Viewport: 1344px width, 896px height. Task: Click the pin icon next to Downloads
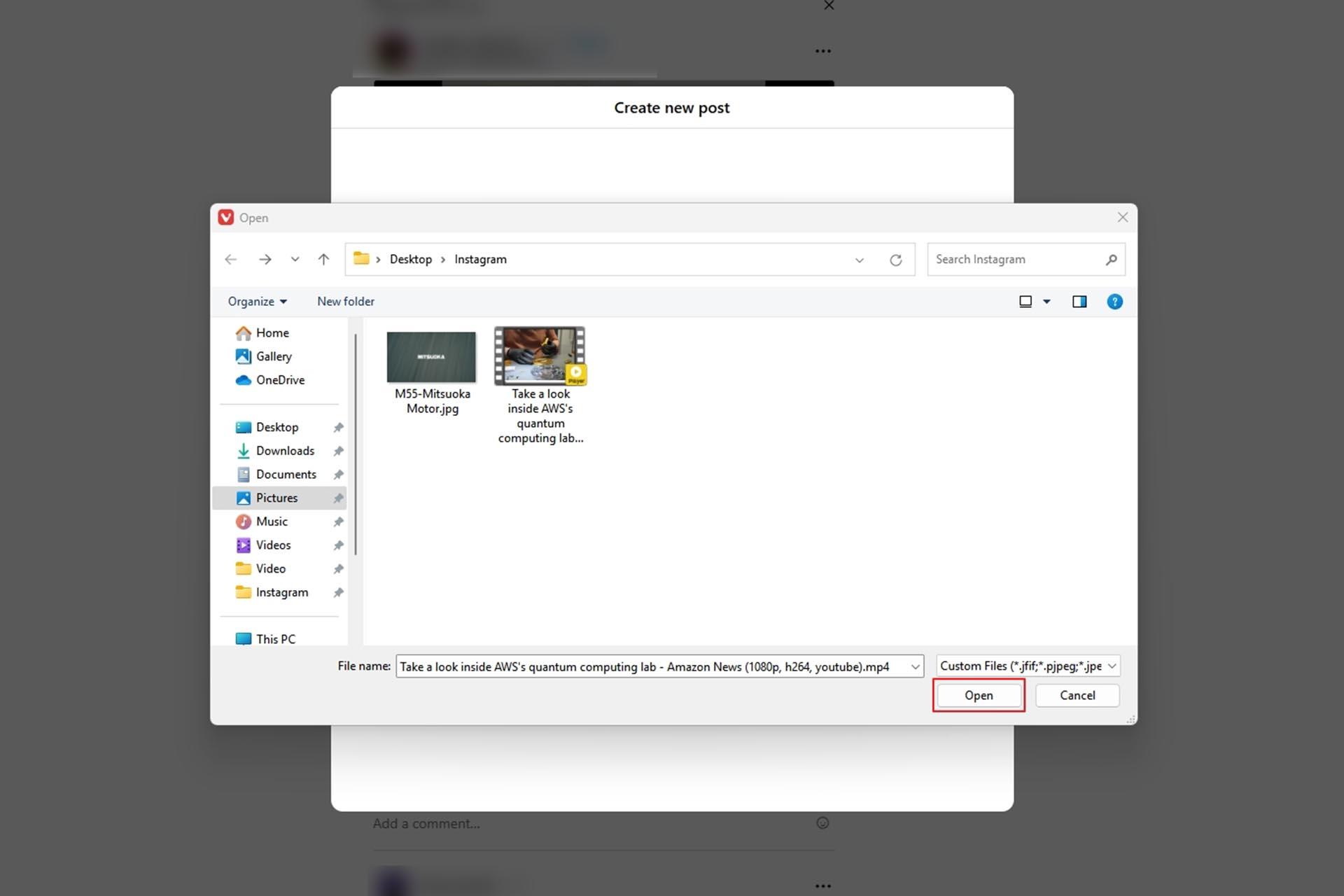pyautogui.click(x=338, y=451)
